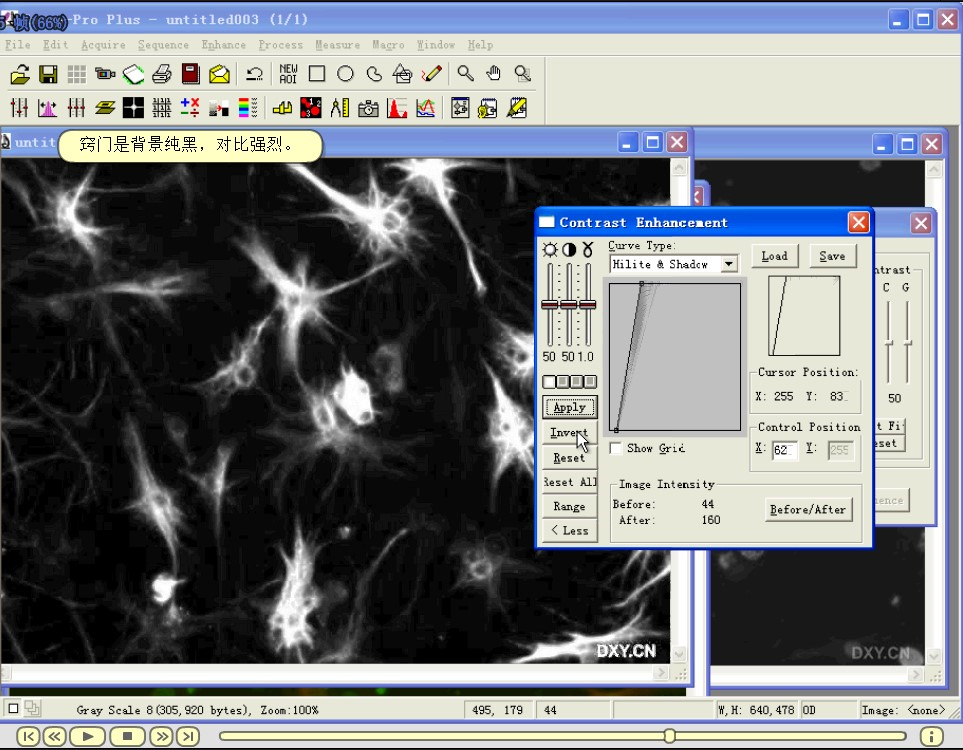This screenshot has width=963, height=750.
Task: Activate the magnifier zoom tool
Action: coord(465,73)
